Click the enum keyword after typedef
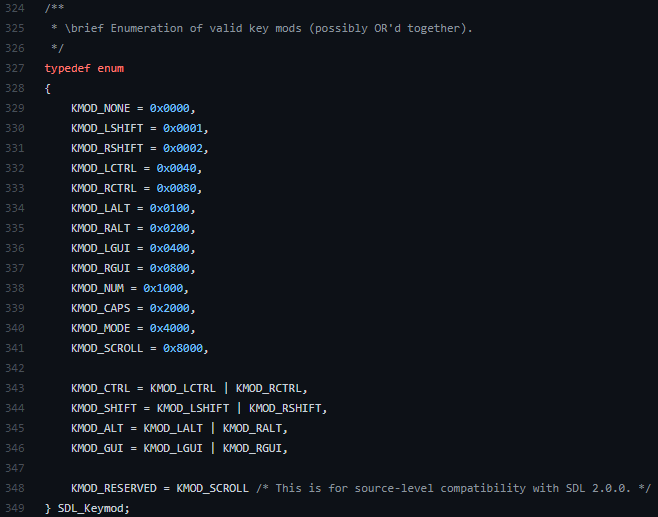The width and height of the screenshot is (658, 517). tap(110, 68)
